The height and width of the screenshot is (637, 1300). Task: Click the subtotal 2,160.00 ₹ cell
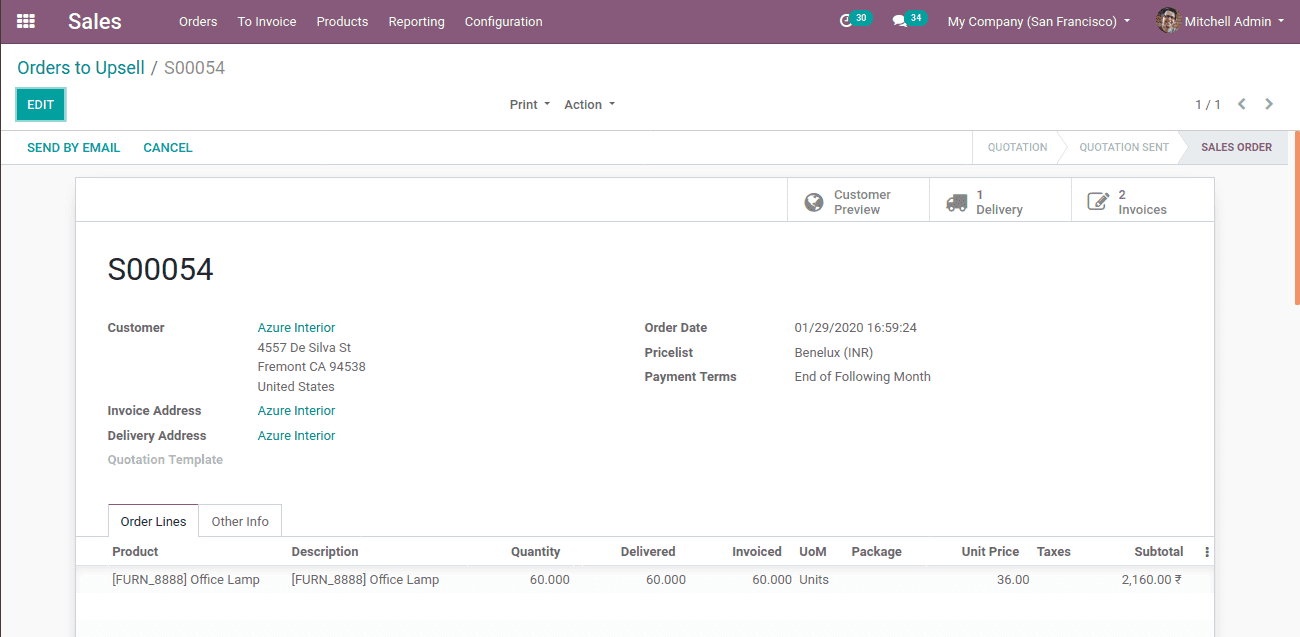[1152, 580]
